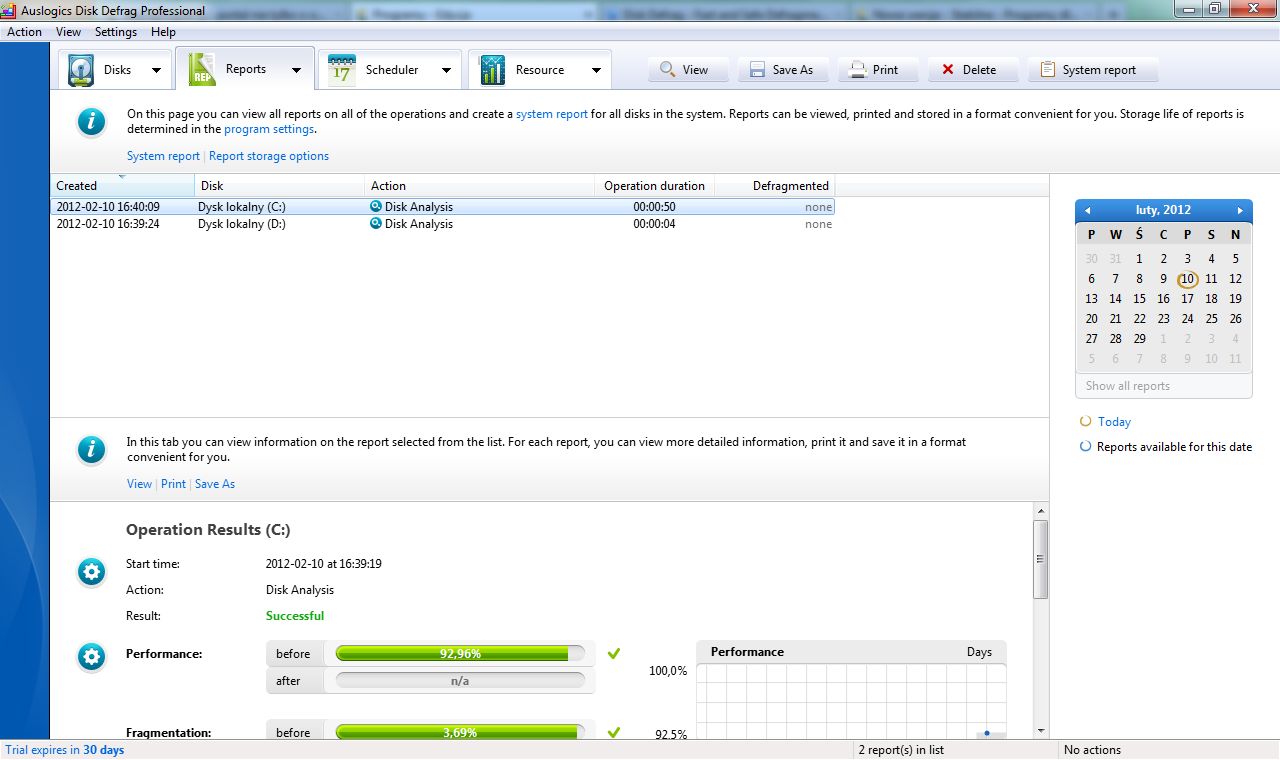Screen dimensions: 1280x760
Task: Follow the system report link in description
Action: pyautogui.click(x=552, y=114)
